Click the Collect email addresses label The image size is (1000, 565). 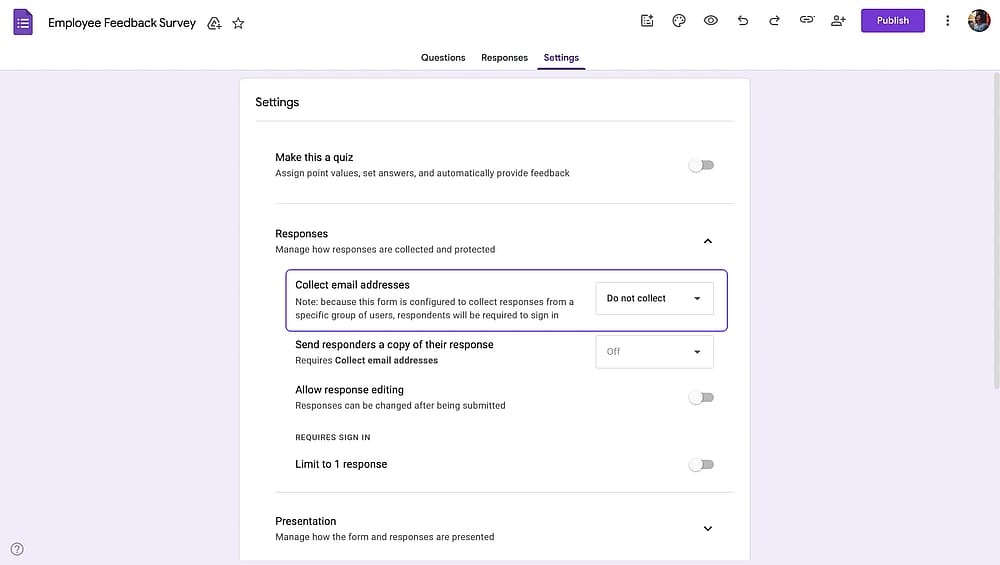pyautogui.click(x=352, y=285)
